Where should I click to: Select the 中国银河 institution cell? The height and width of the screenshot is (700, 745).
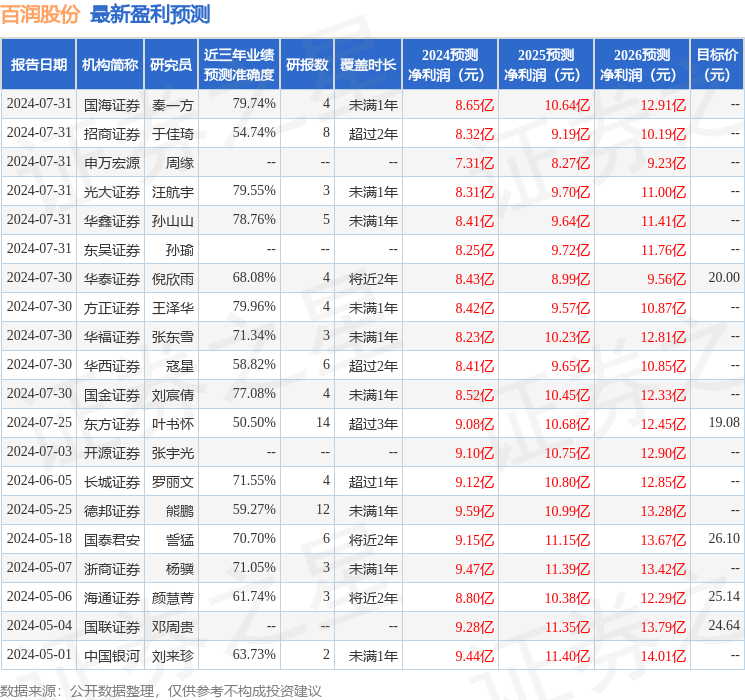[112, 656]
